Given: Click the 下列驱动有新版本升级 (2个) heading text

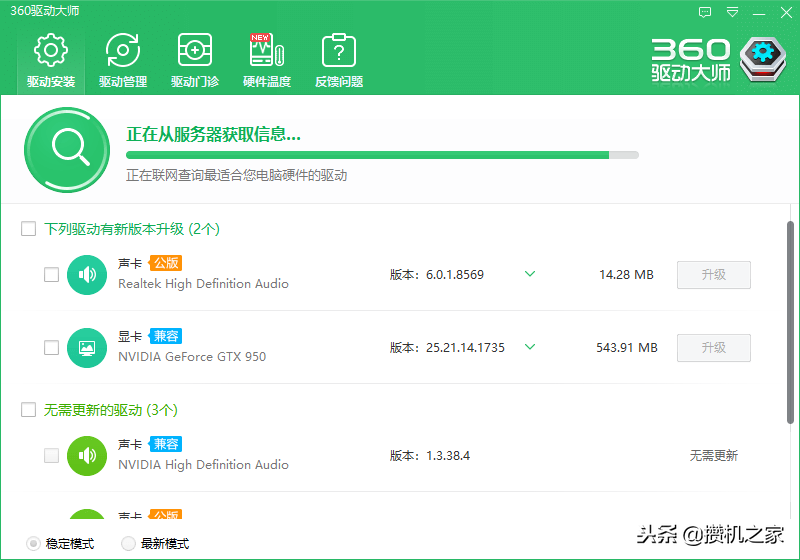Looking at the screenshot, I should 132,229.
